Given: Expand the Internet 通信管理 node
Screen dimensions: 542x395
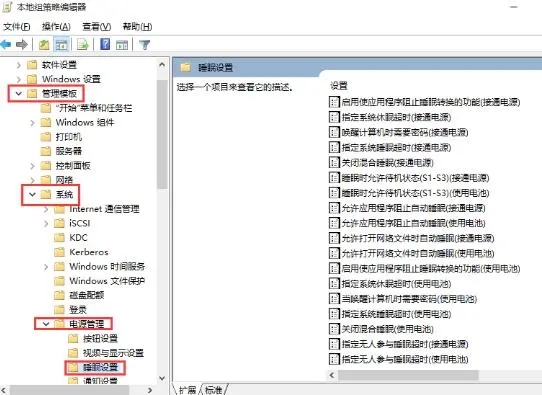Looking at the screenshot, I should pyautogui.click(x=46, y=209).
